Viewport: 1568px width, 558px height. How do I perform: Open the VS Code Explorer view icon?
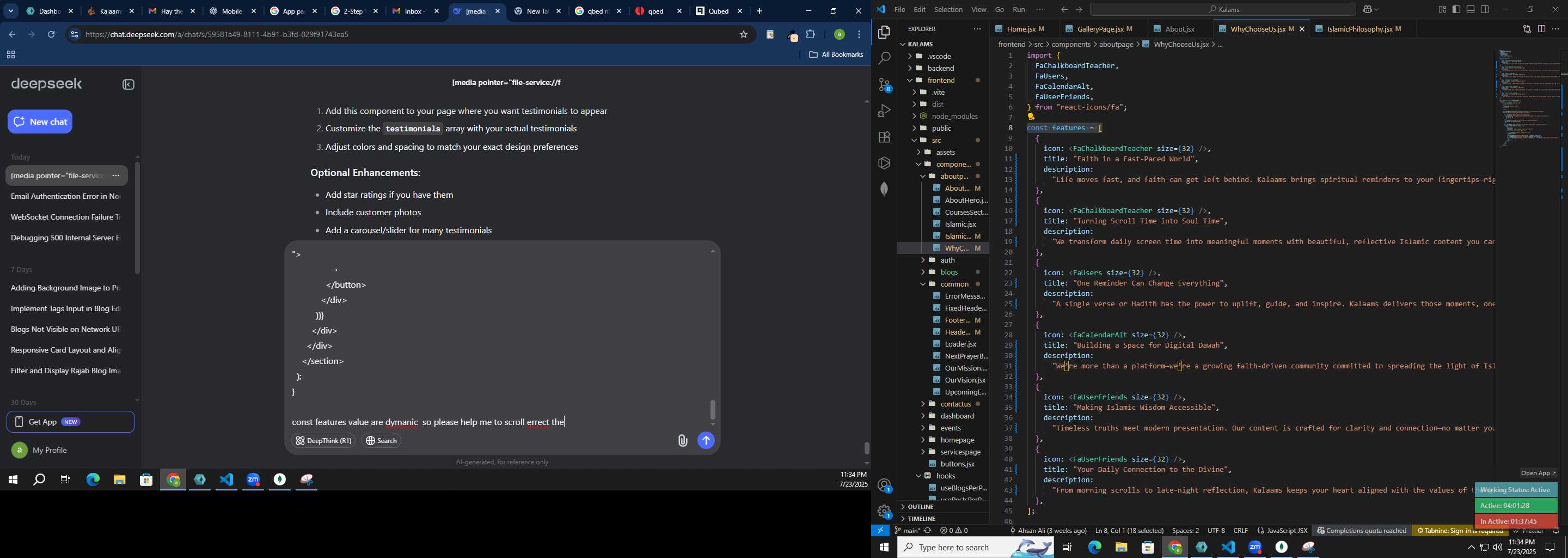coord(884,32)
